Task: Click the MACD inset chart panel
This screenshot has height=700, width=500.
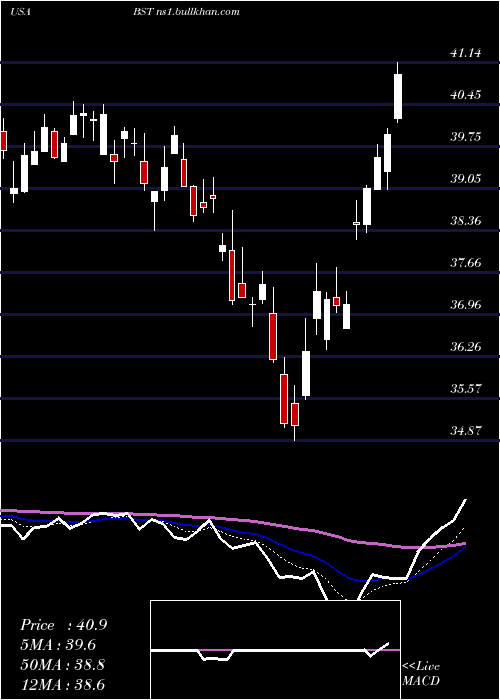Action: pyautogui.click(x=275, y=650)
